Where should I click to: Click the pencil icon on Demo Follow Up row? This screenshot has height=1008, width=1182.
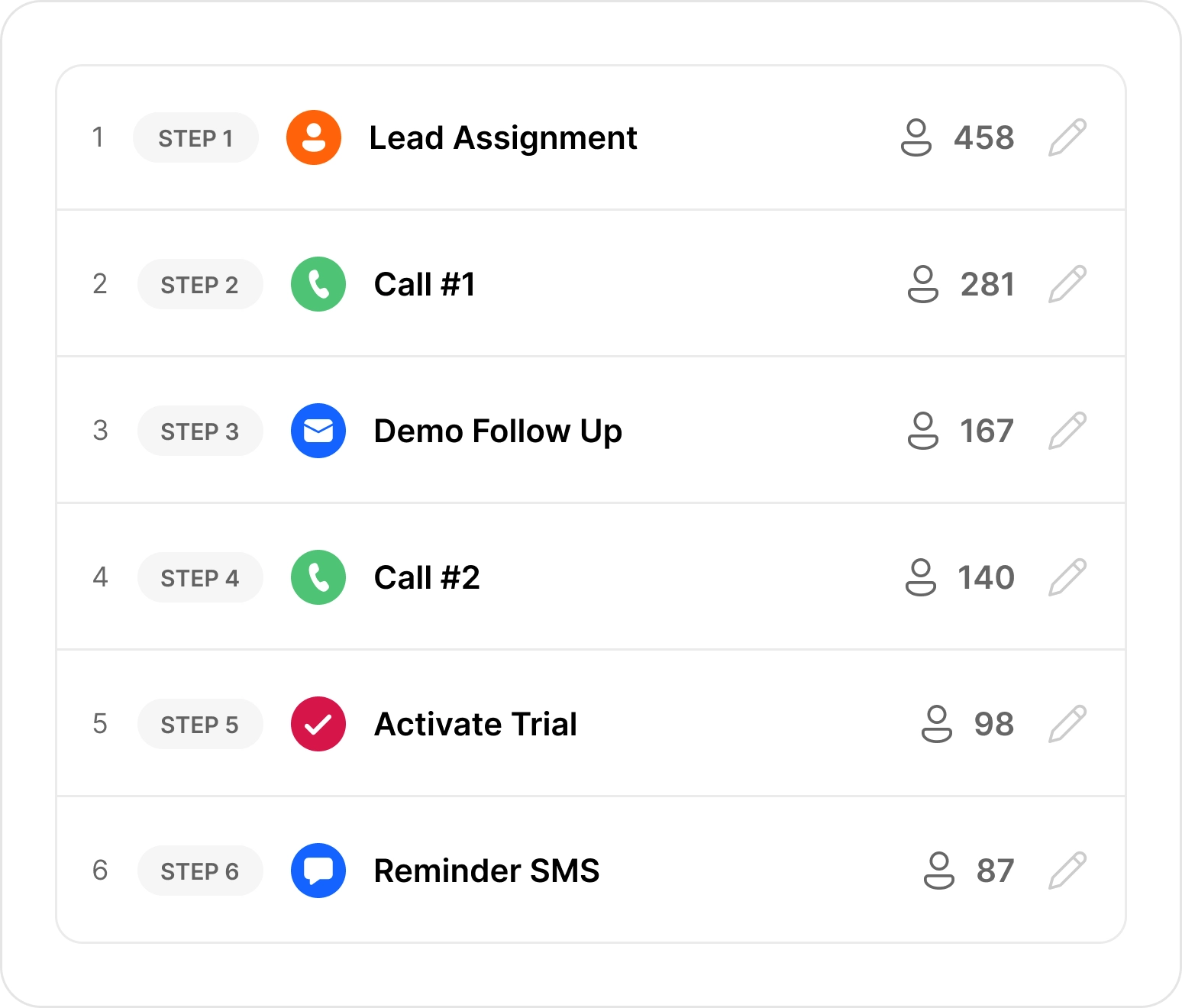point(1068,431)
